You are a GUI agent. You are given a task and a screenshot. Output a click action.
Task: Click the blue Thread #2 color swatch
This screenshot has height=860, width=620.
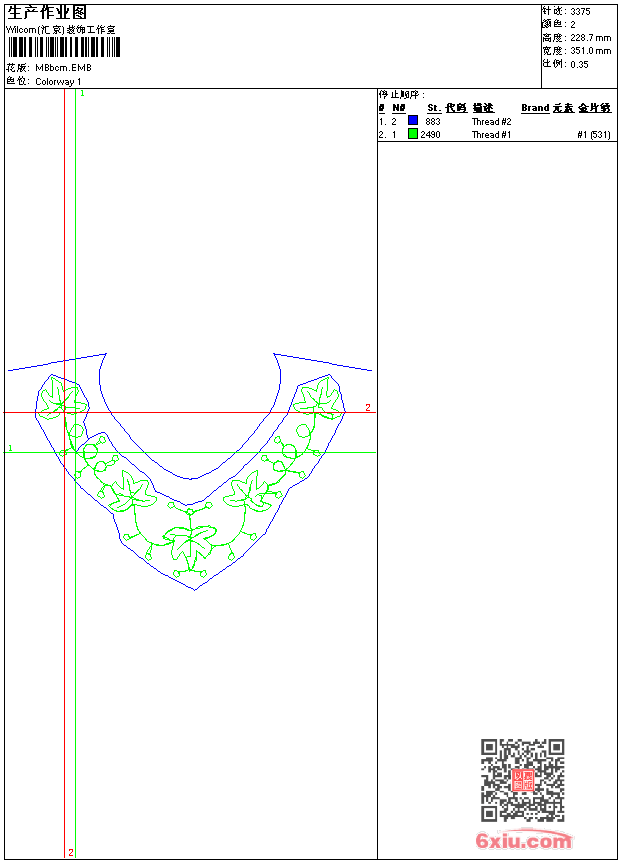point(413,121)
